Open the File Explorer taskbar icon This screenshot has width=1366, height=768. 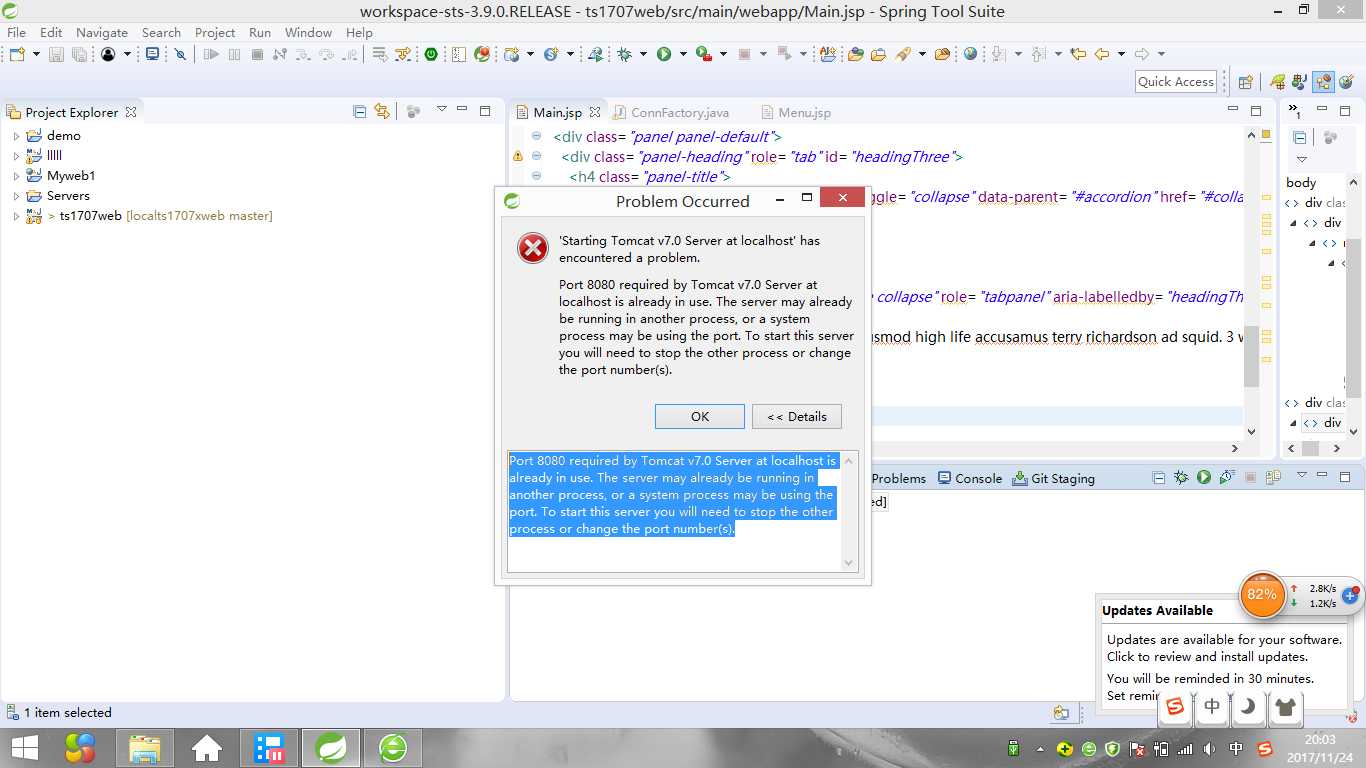145,748
